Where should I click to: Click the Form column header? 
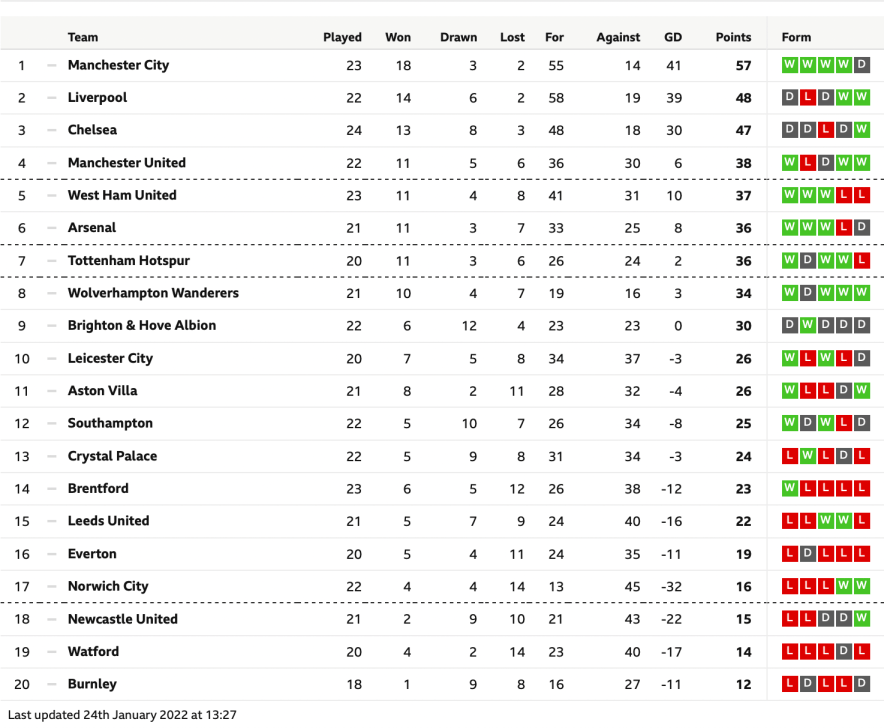point(796,37)
